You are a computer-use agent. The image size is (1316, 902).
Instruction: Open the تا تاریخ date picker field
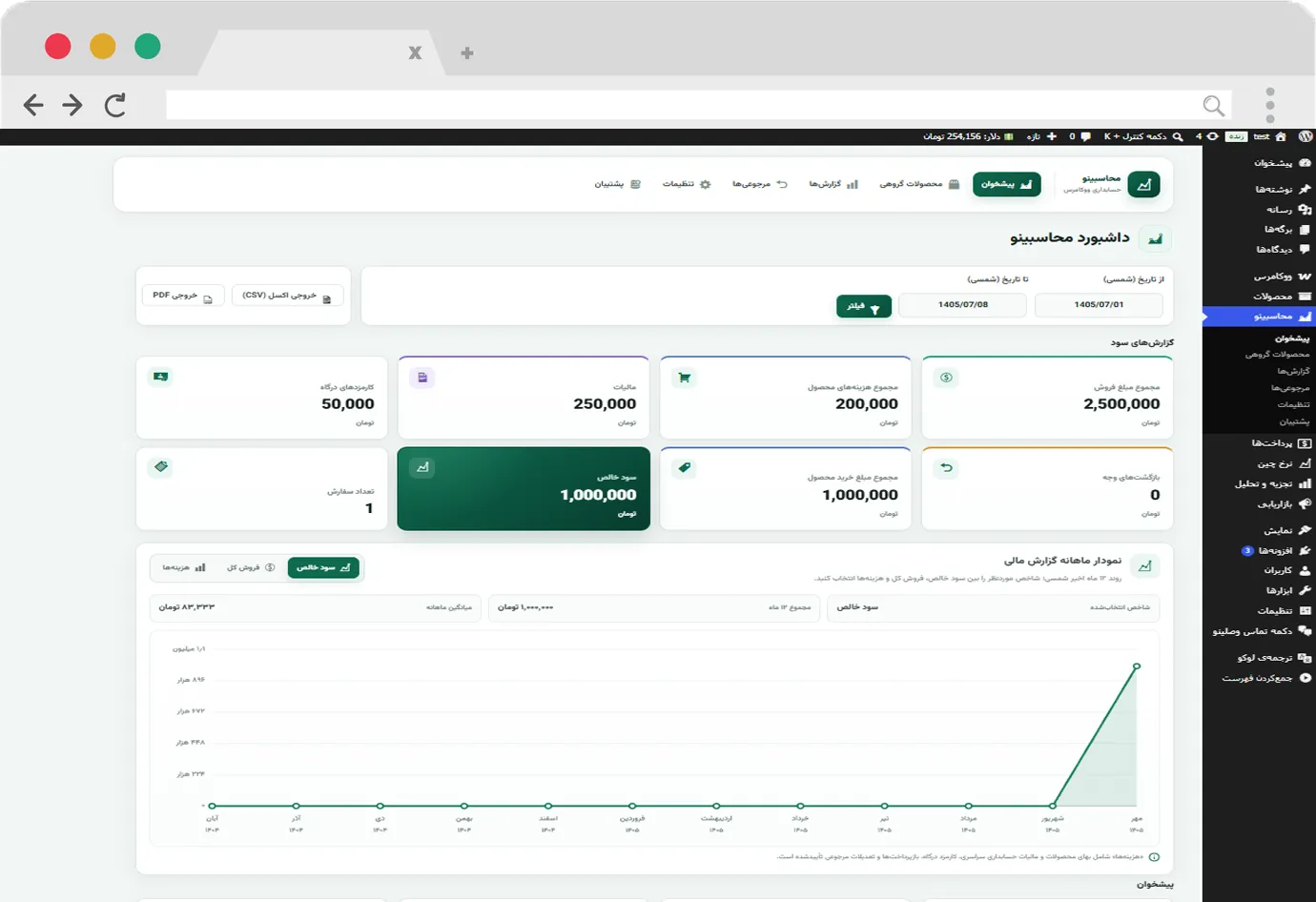(x=962, y=305)
